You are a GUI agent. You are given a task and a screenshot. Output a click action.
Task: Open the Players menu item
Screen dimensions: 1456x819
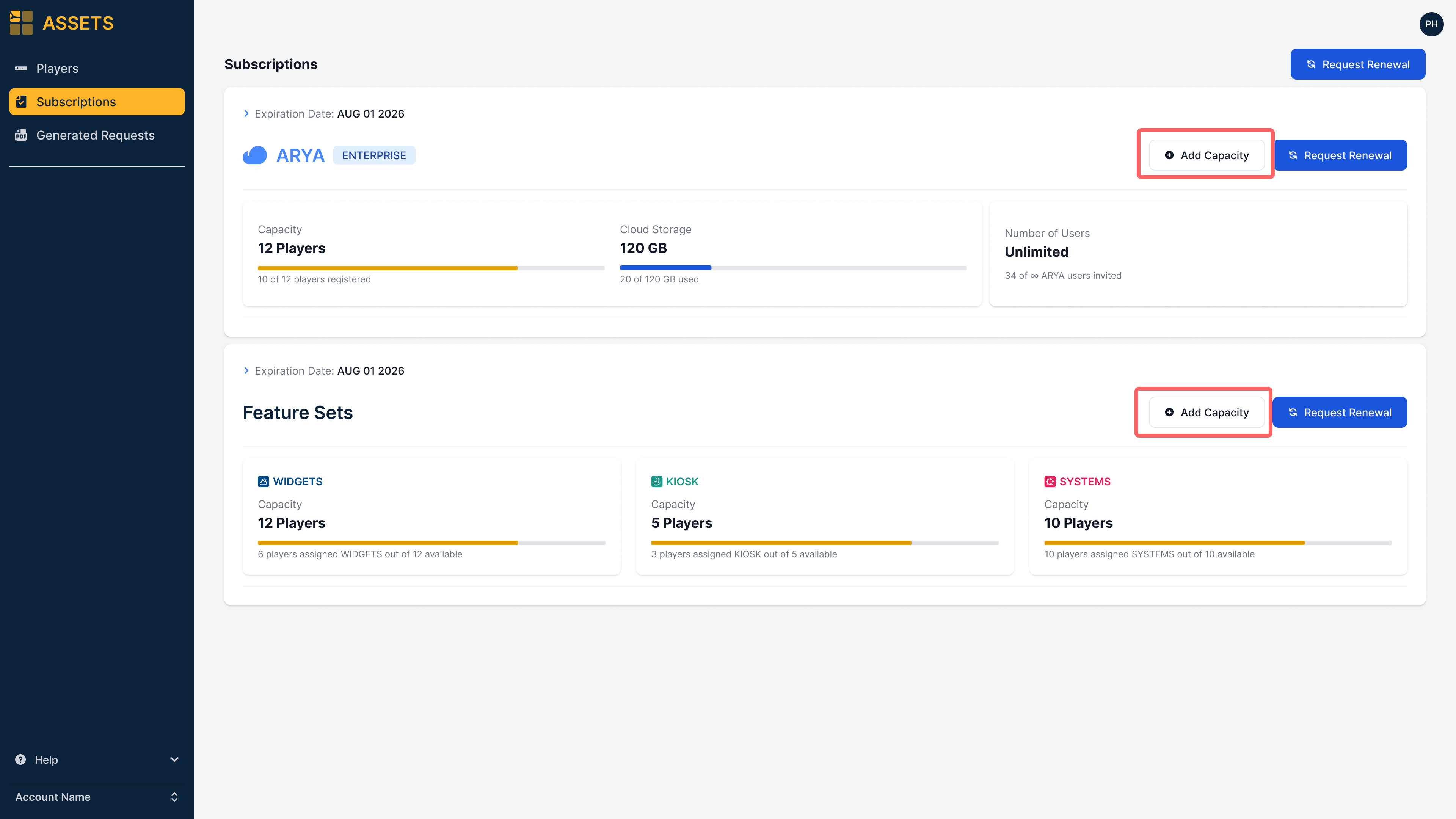click(97, 68)
